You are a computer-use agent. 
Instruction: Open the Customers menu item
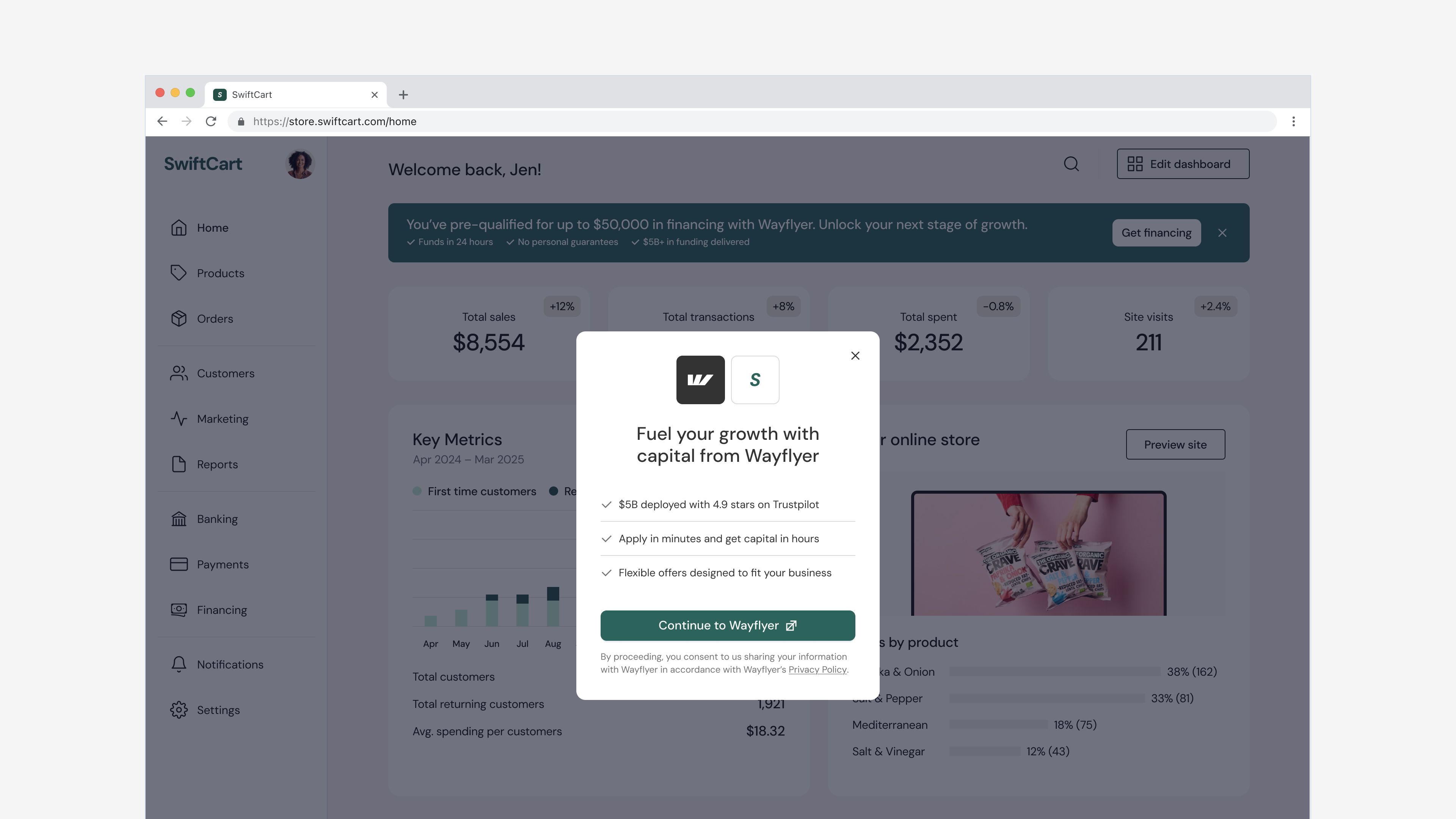point(226,373)
